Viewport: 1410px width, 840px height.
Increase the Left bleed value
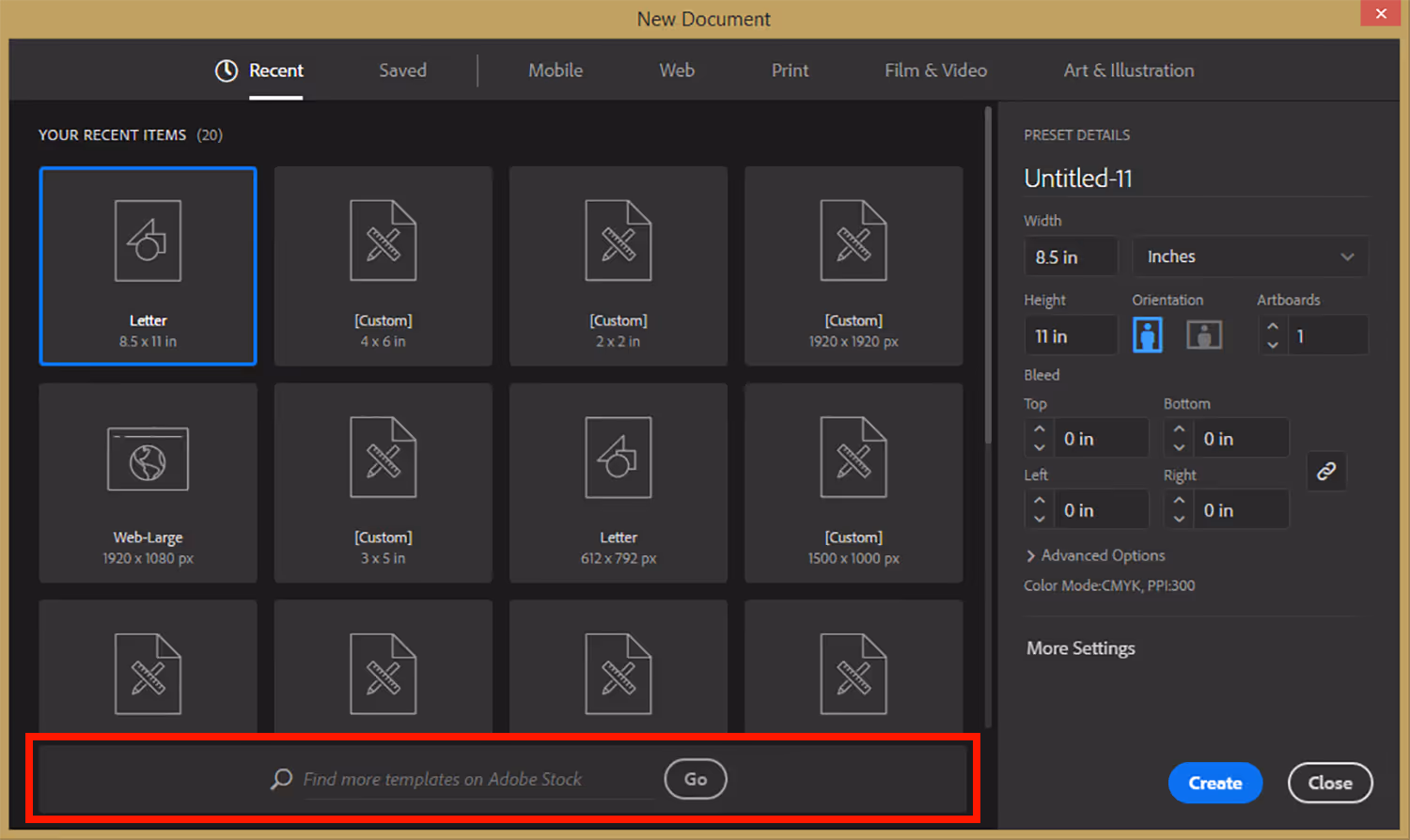point(1039,500)
